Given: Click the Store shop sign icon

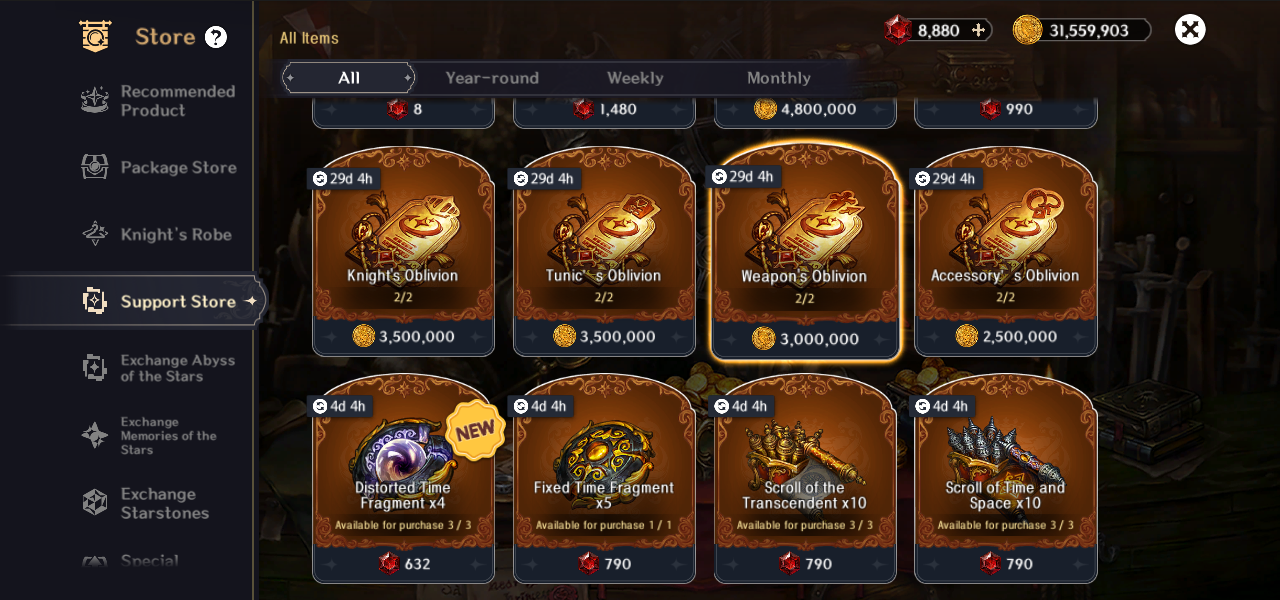Looking at the screenshot, I should point(96,36).
